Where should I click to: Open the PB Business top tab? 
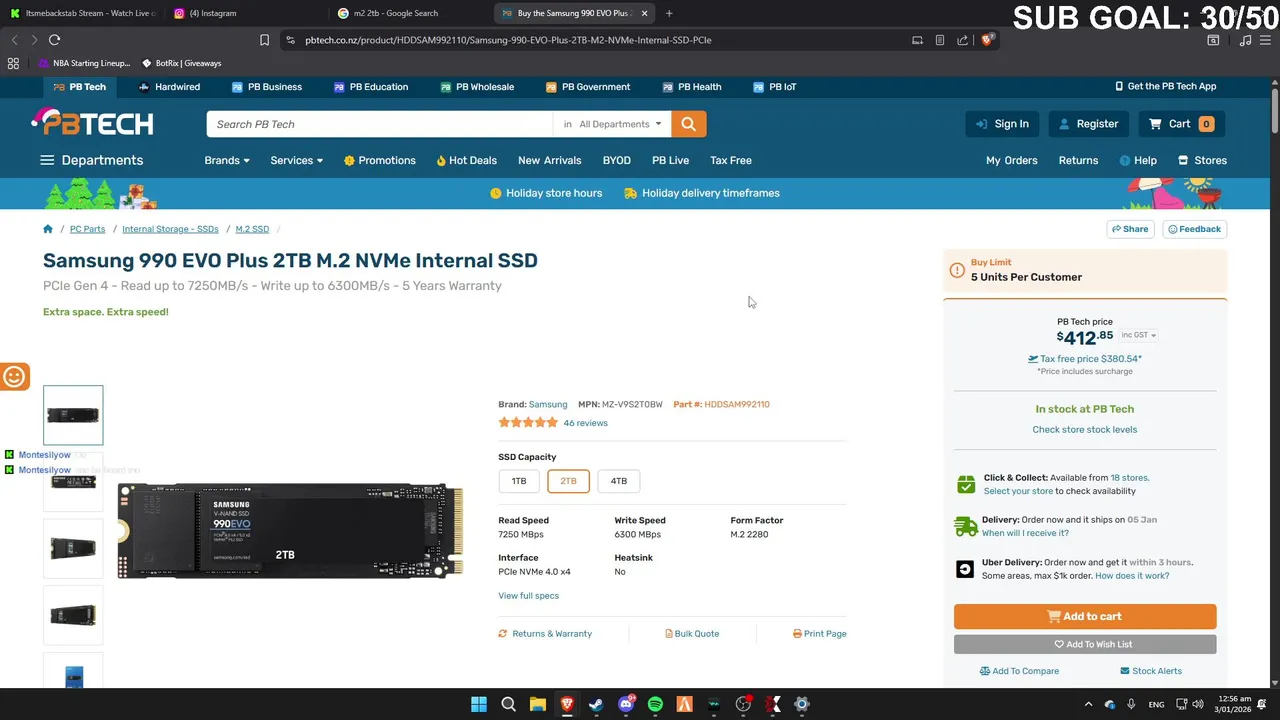click(266, 87)
